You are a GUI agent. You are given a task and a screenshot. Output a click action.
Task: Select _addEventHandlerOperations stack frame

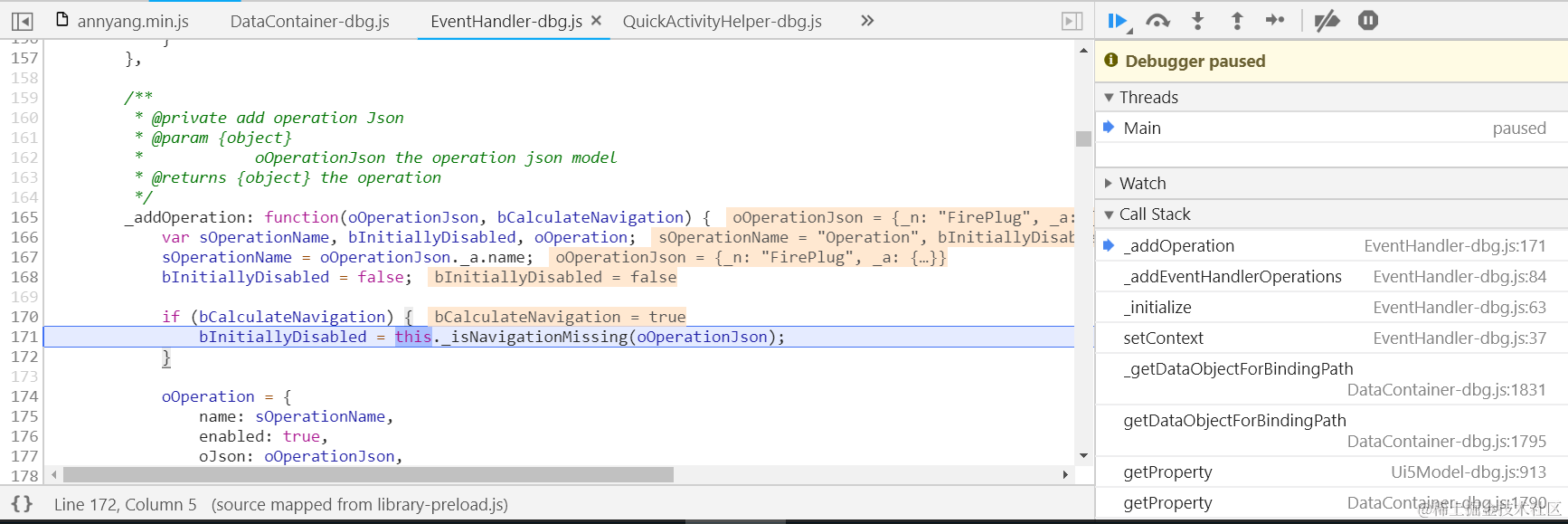click(1331, 276)
